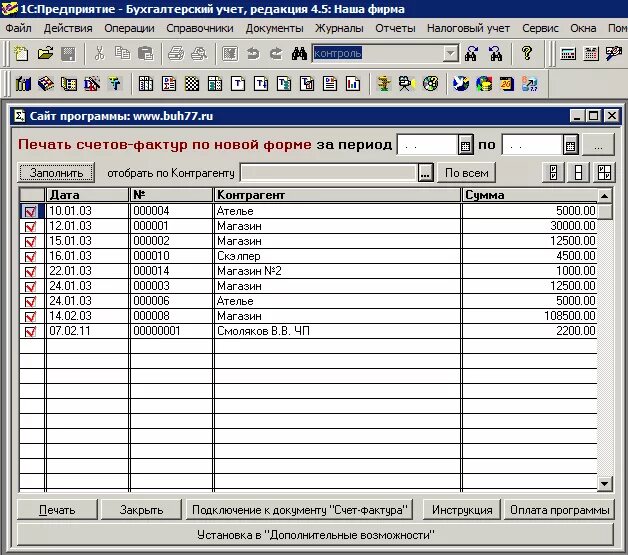Open the Инструкция button
The image size is (628, 555).
(x=462, y=510)
